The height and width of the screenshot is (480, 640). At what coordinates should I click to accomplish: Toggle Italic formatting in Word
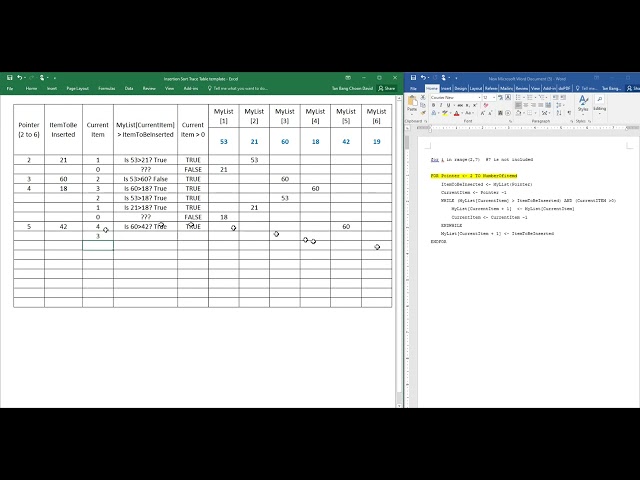[x=441, y=105]
